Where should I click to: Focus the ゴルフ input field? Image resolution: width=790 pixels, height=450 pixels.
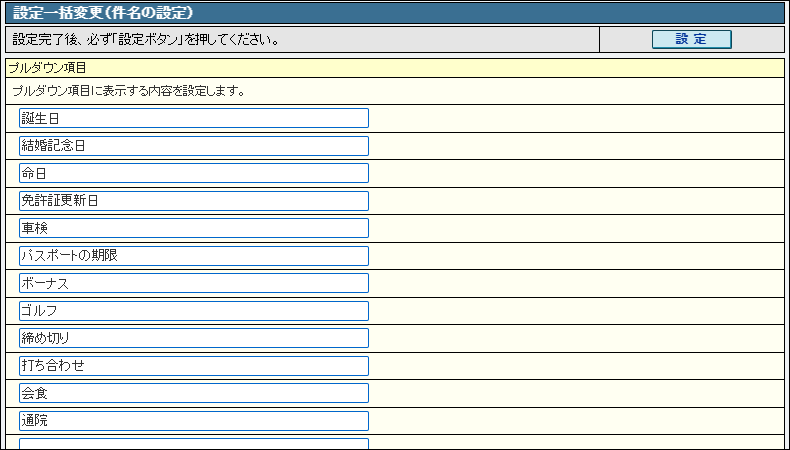coord(194,310)
